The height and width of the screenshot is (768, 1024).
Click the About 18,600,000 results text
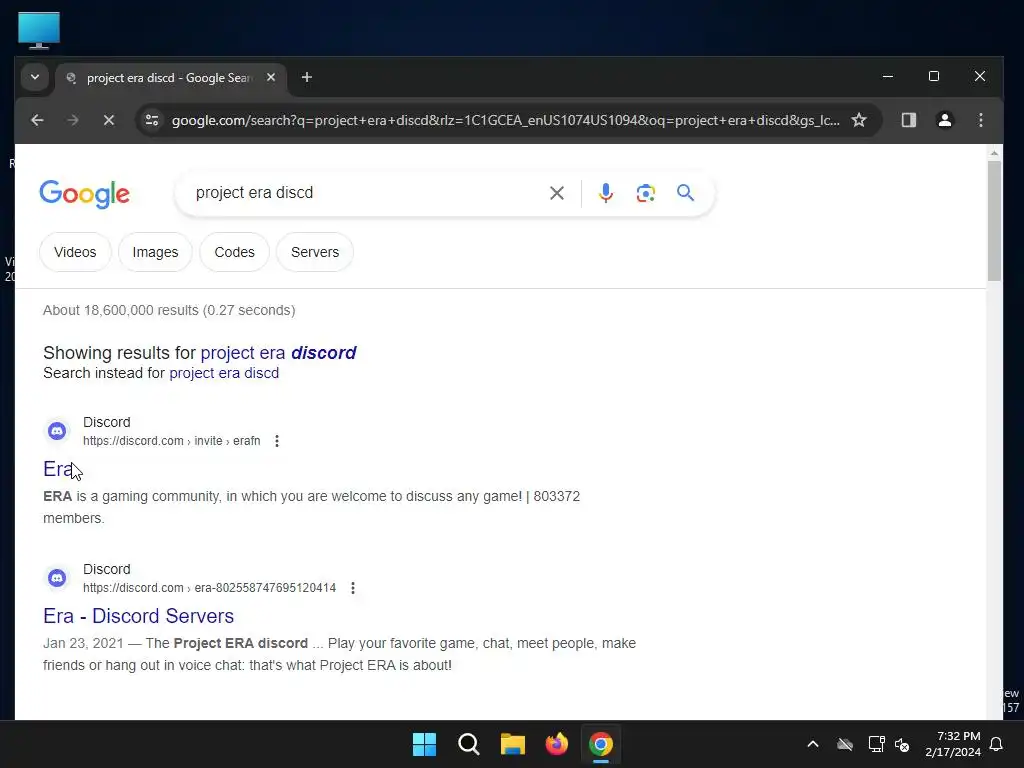(x=169, y=310)
